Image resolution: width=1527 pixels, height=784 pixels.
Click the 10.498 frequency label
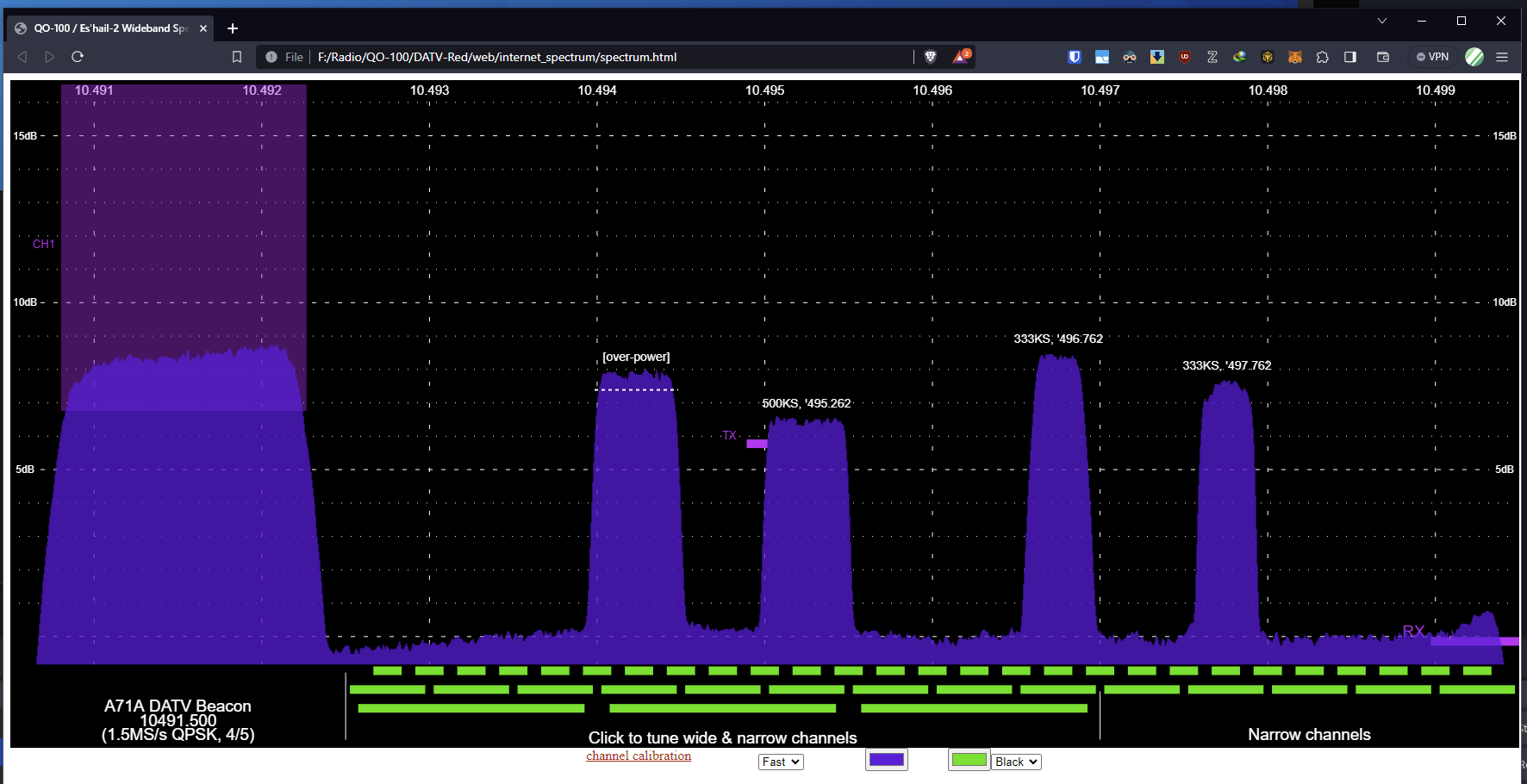point(1268,90)
